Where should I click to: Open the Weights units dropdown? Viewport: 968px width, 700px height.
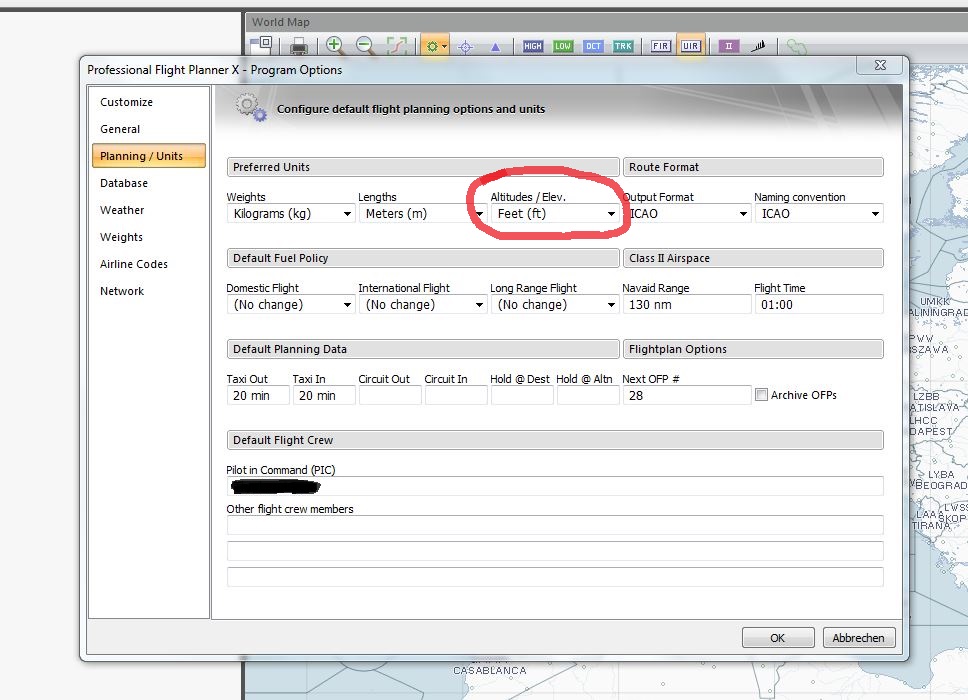(291, 214)
